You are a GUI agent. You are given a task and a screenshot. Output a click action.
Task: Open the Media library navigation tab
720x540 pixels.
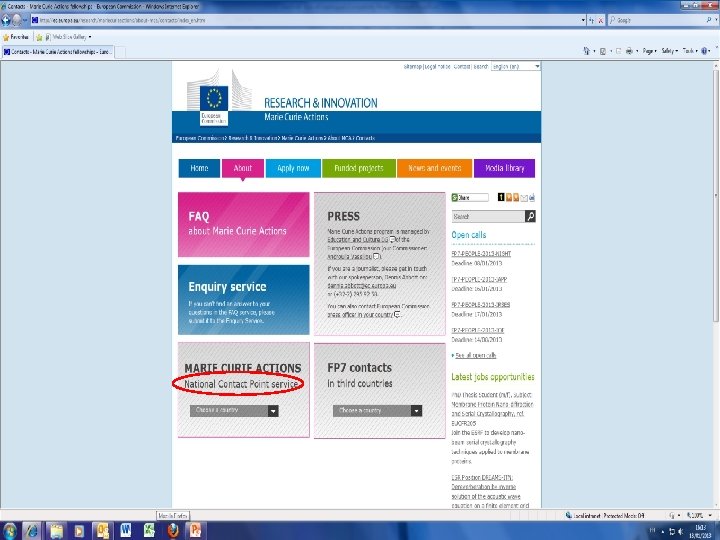click(x=504, y=168)
